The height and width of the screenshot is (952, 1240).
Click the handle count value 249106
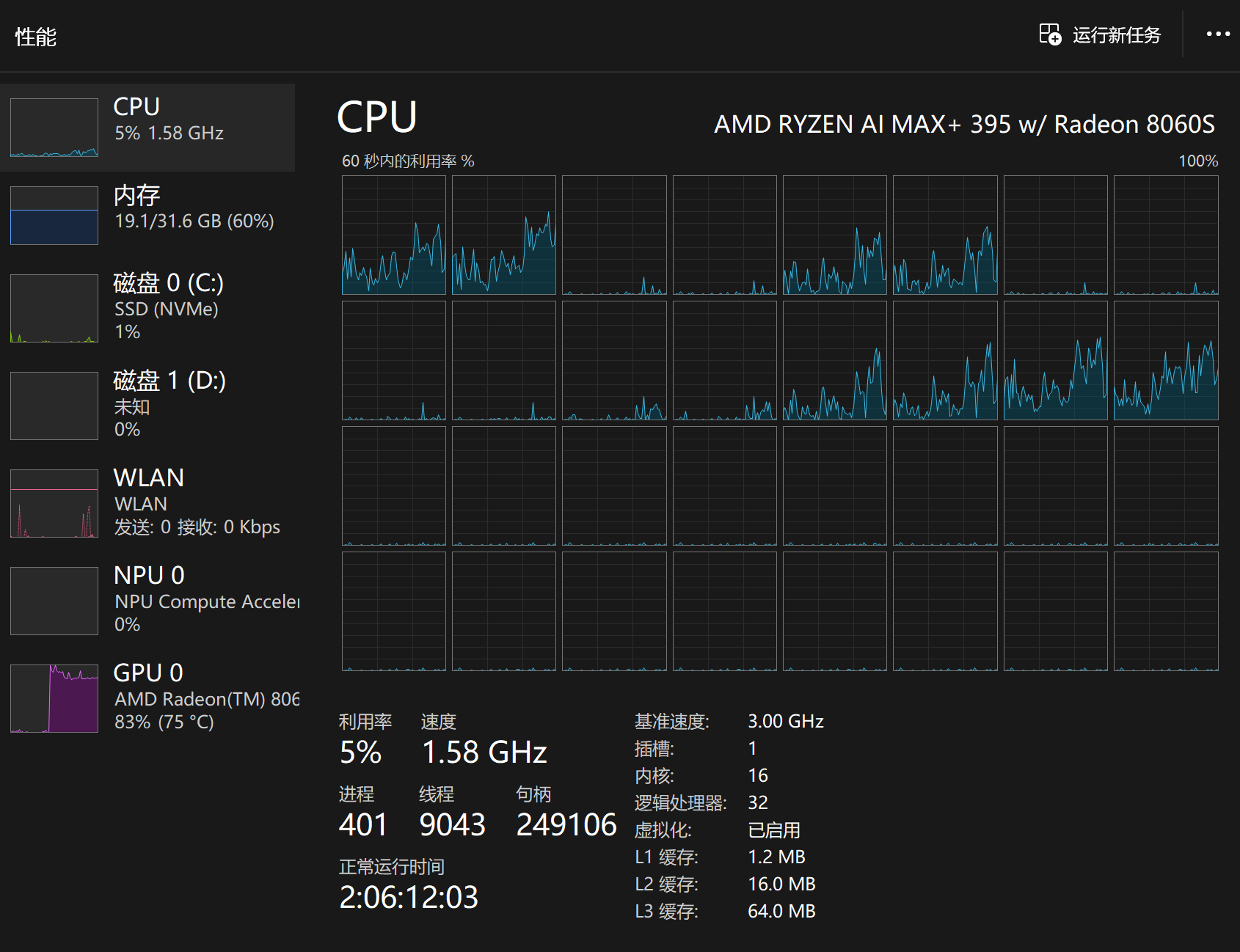pos(566,825)
